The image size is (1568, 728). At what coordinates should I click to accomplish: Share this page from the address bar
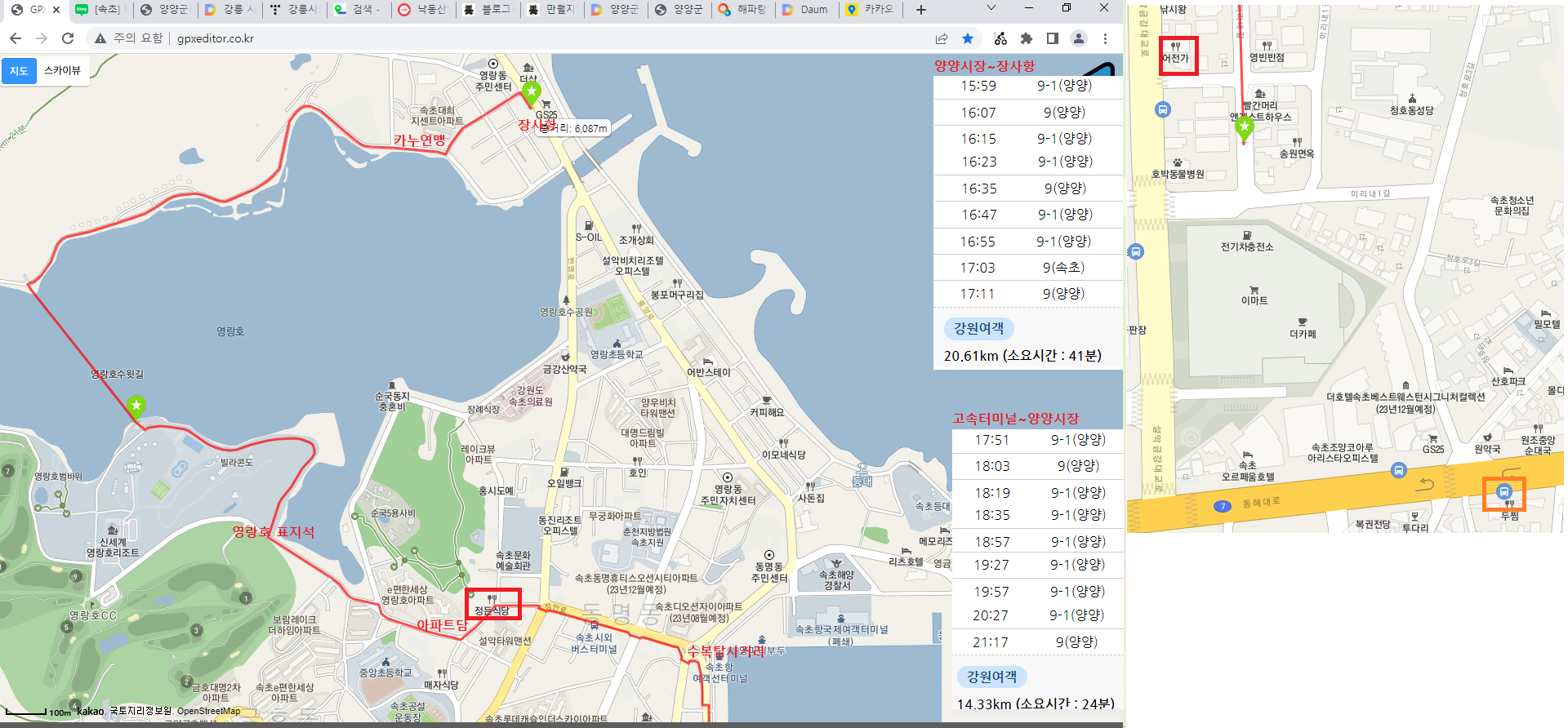942,38
